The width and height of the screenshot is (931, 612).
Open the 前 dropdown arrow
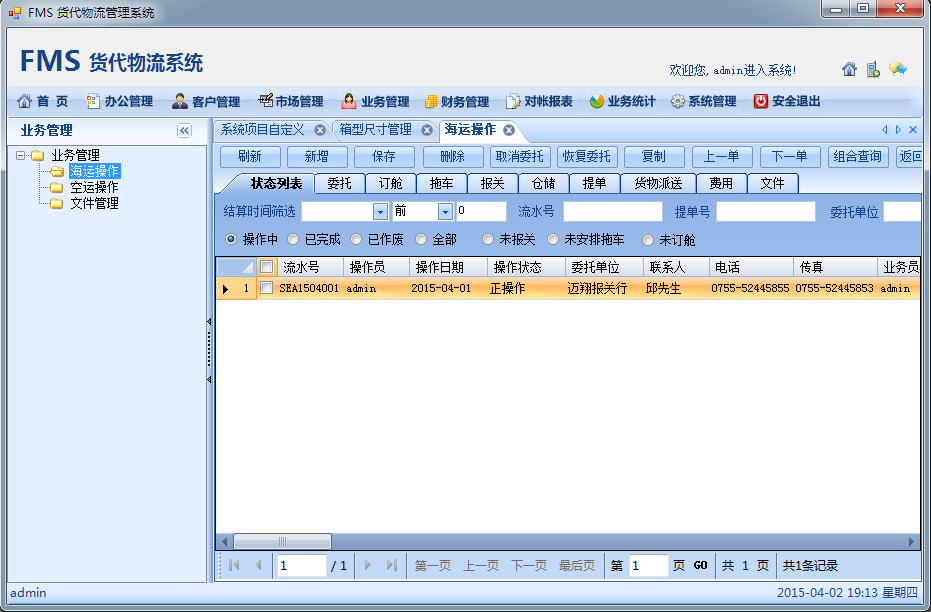coord(445,212)
